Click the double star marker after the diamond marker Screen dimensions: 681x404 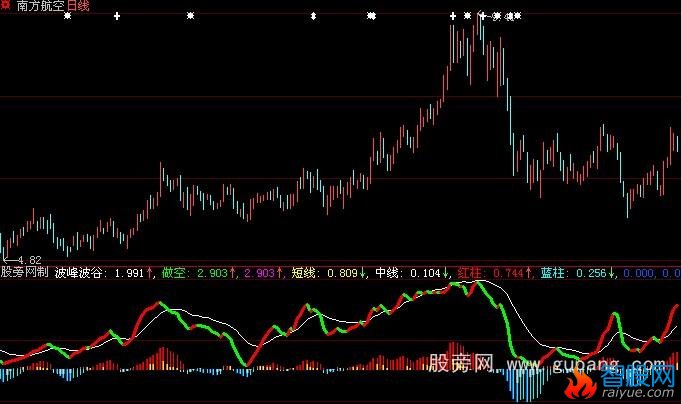point(371,16)
